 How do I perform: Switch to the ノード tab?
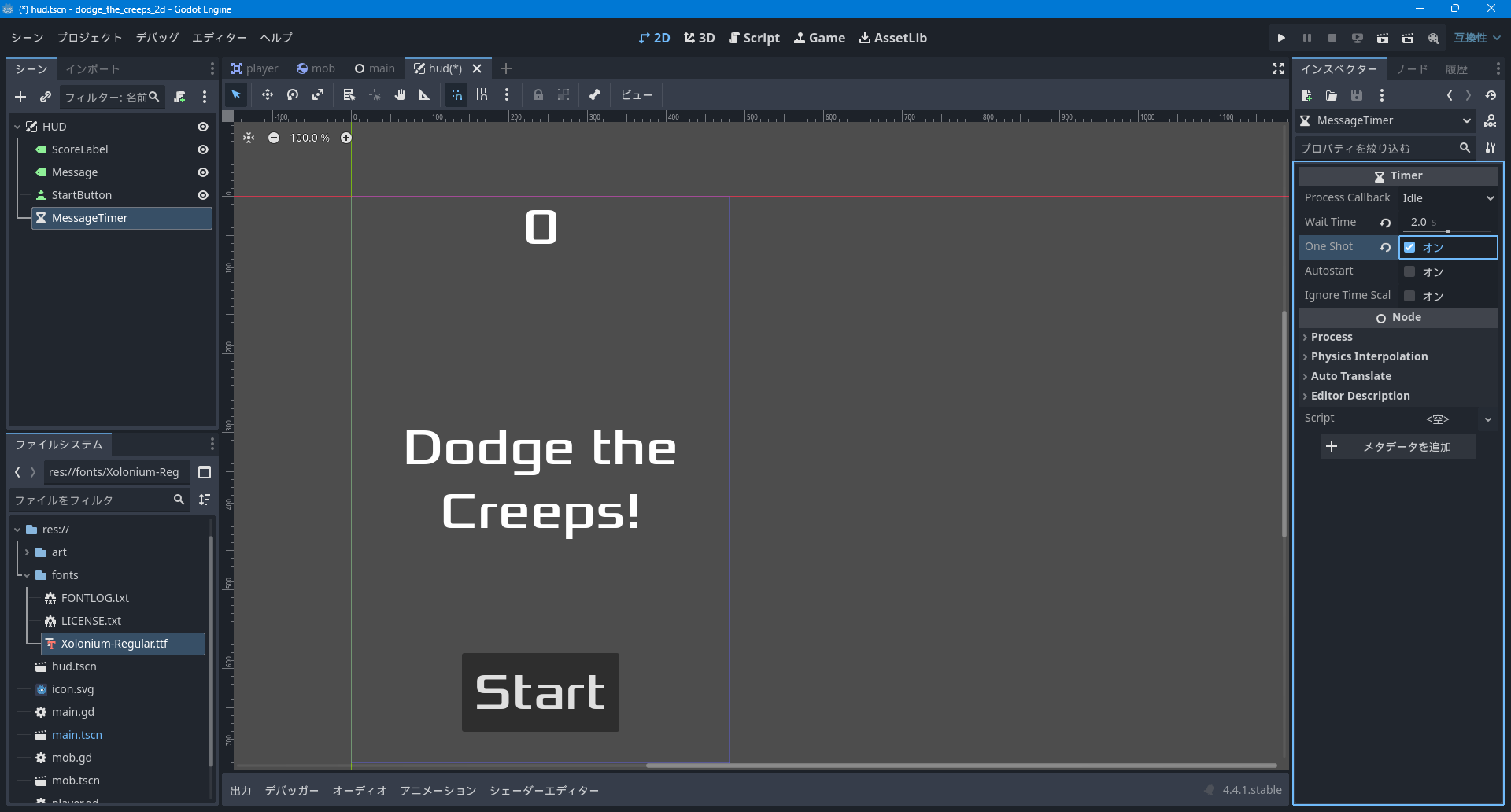pyautogui.click(x=1413, y=69)
